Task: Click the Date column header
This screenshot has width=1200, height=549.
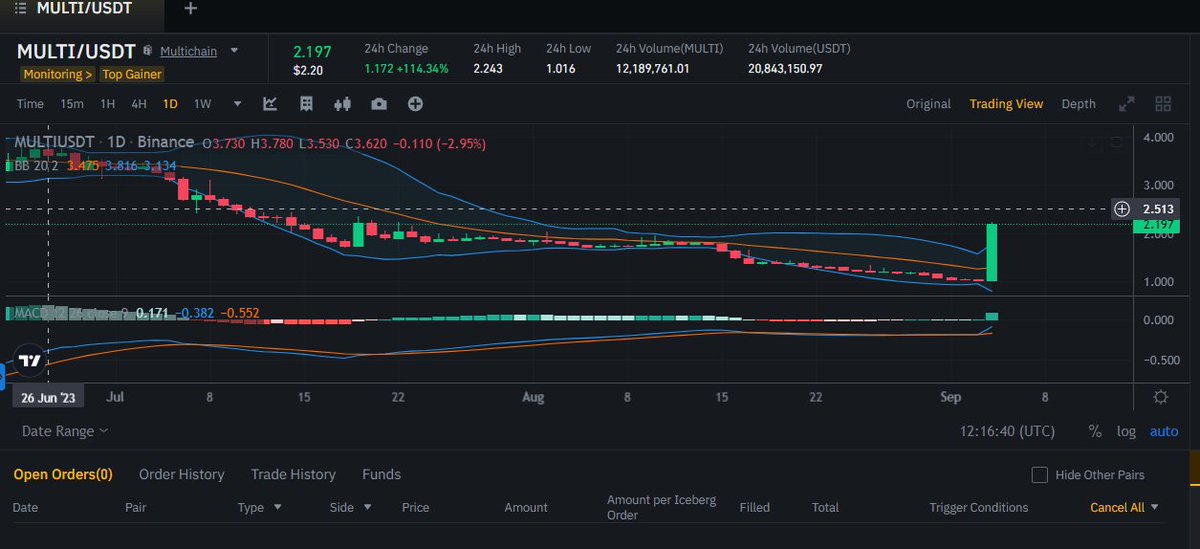Action: (x=25, y=507)
